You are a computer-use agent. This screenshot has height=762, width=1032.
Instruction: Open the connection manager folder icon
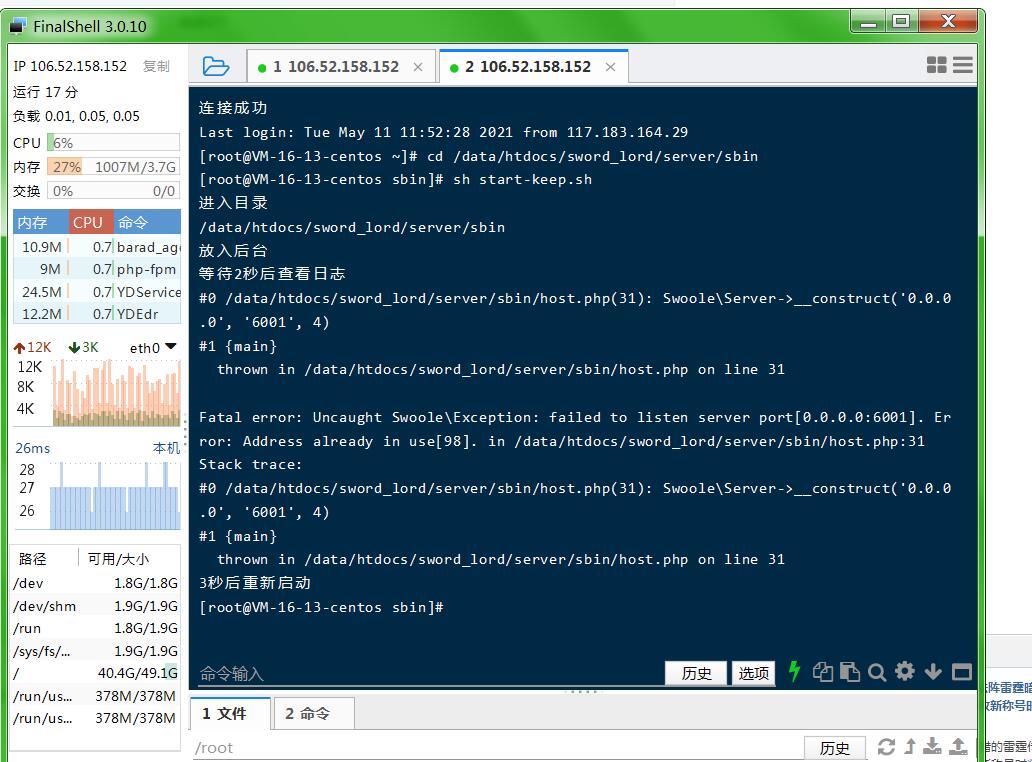pos(215,66)
